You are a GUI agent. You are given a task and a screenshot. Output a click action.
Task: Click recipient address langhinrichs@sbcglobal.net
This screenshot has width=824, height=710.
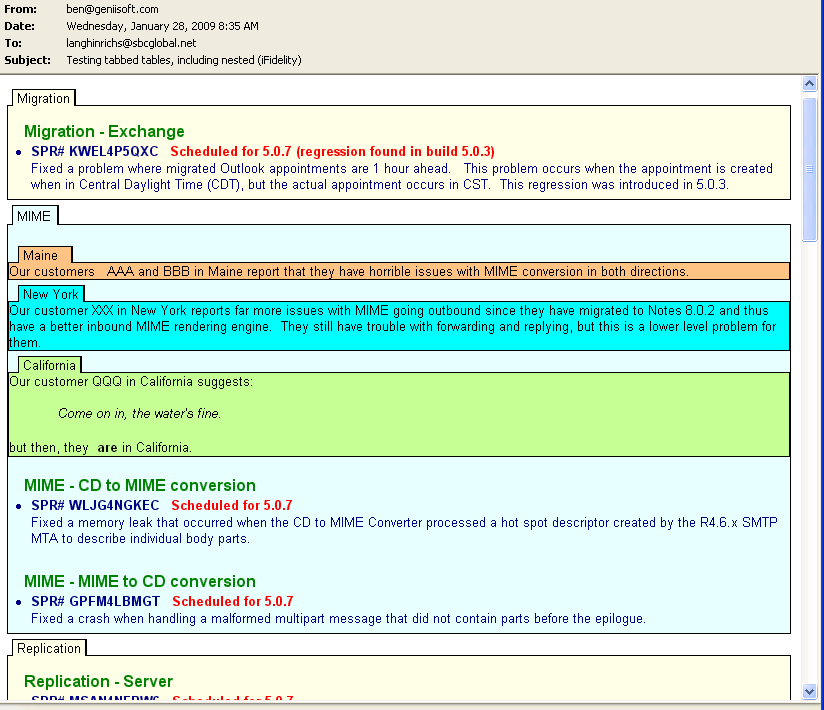coord(131,43)
